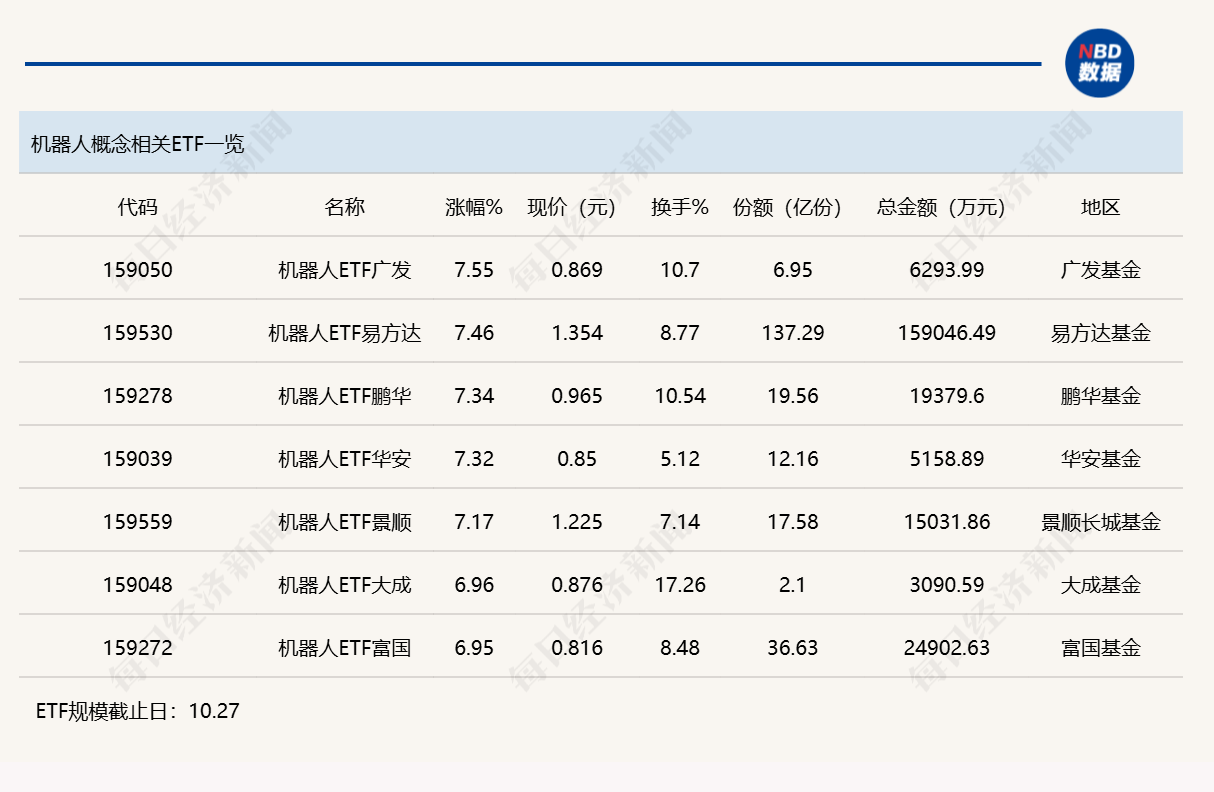Image resolution: width=1214 pixels, height=792 pixels.
Task: Click the name 机器人ETF华安
Action: [x=345, y=459]
